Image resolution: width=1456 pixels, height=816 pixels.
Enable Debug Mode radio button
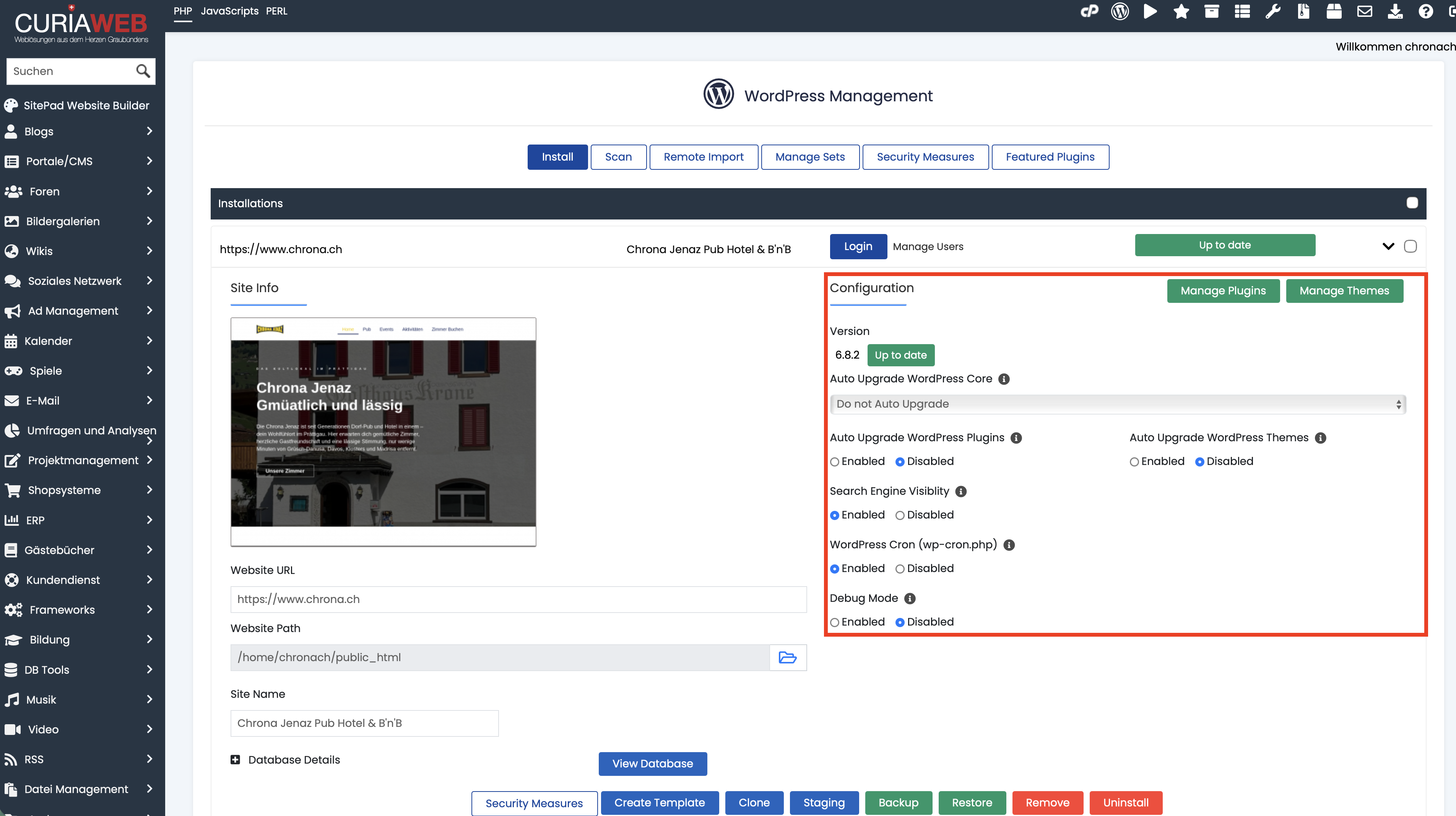835,622
